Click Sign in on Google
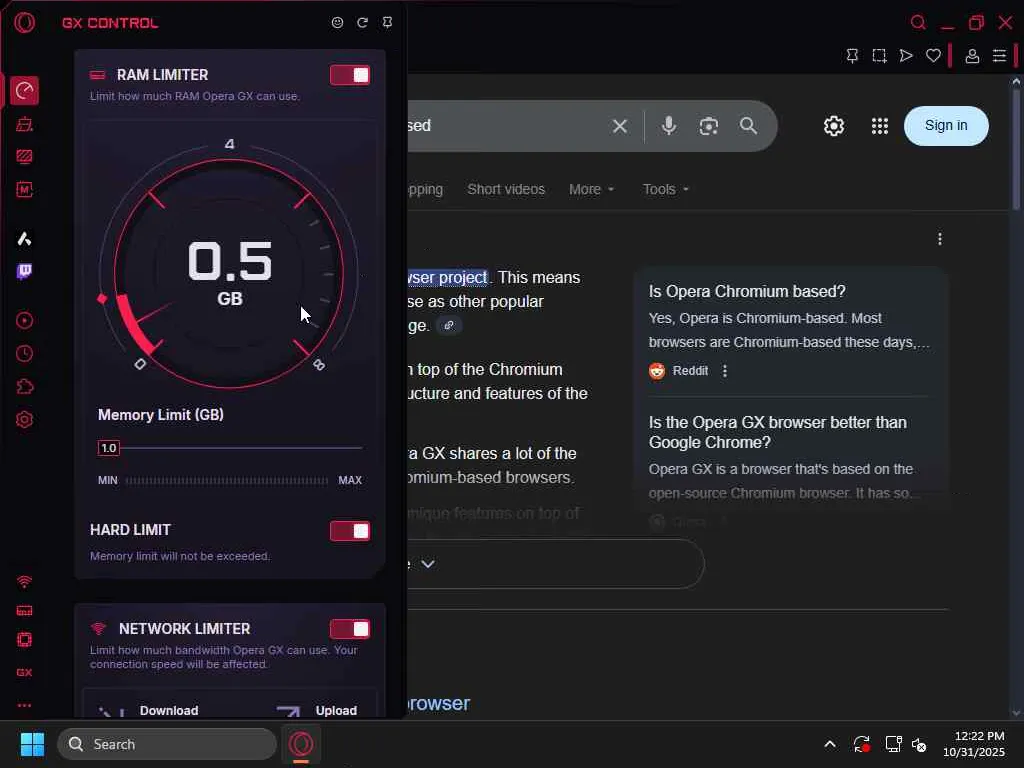The image size is (1024, 768). (x=946, y=125)
